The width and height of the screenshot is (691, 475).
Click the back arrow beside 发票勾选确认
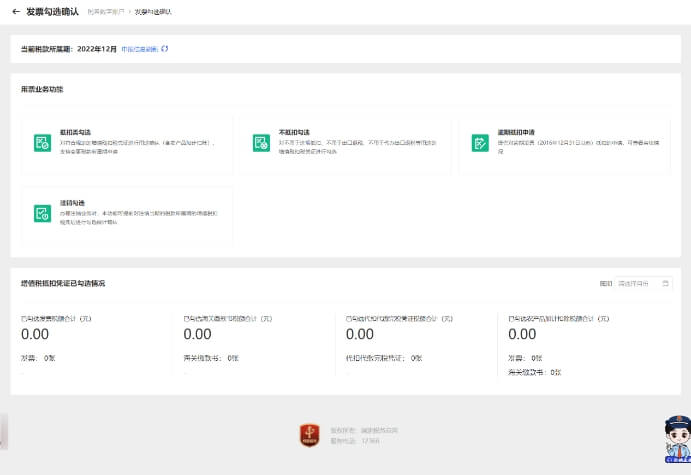(x=16, y=12)
